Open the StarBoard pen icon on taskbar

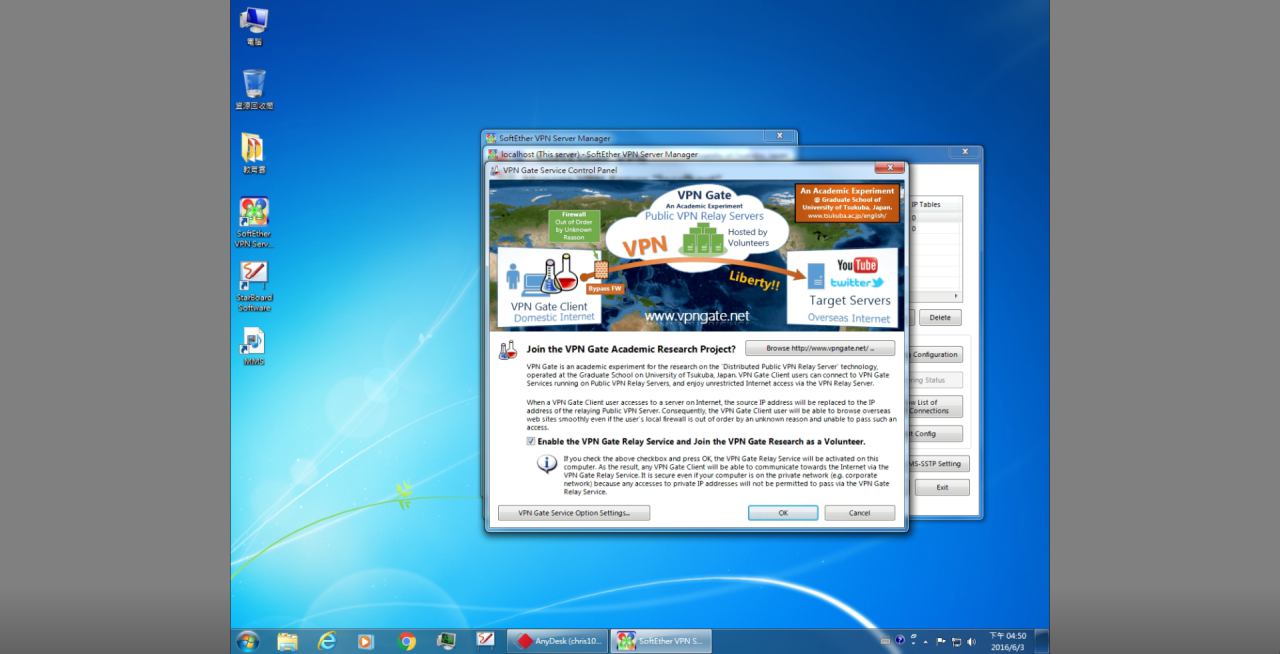(x=485, y=639)
